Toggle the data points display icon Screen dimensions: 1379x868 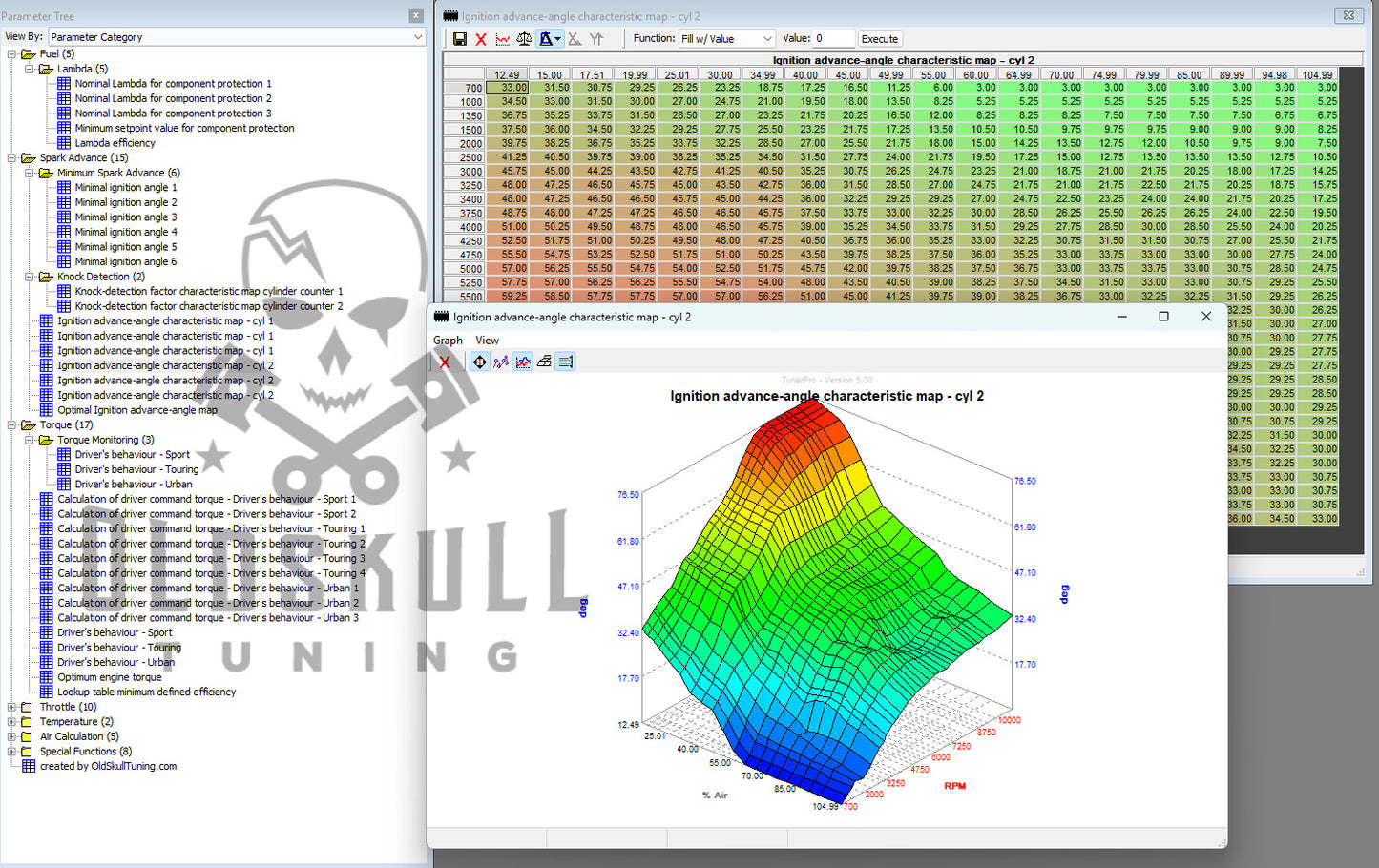(501, 362)
